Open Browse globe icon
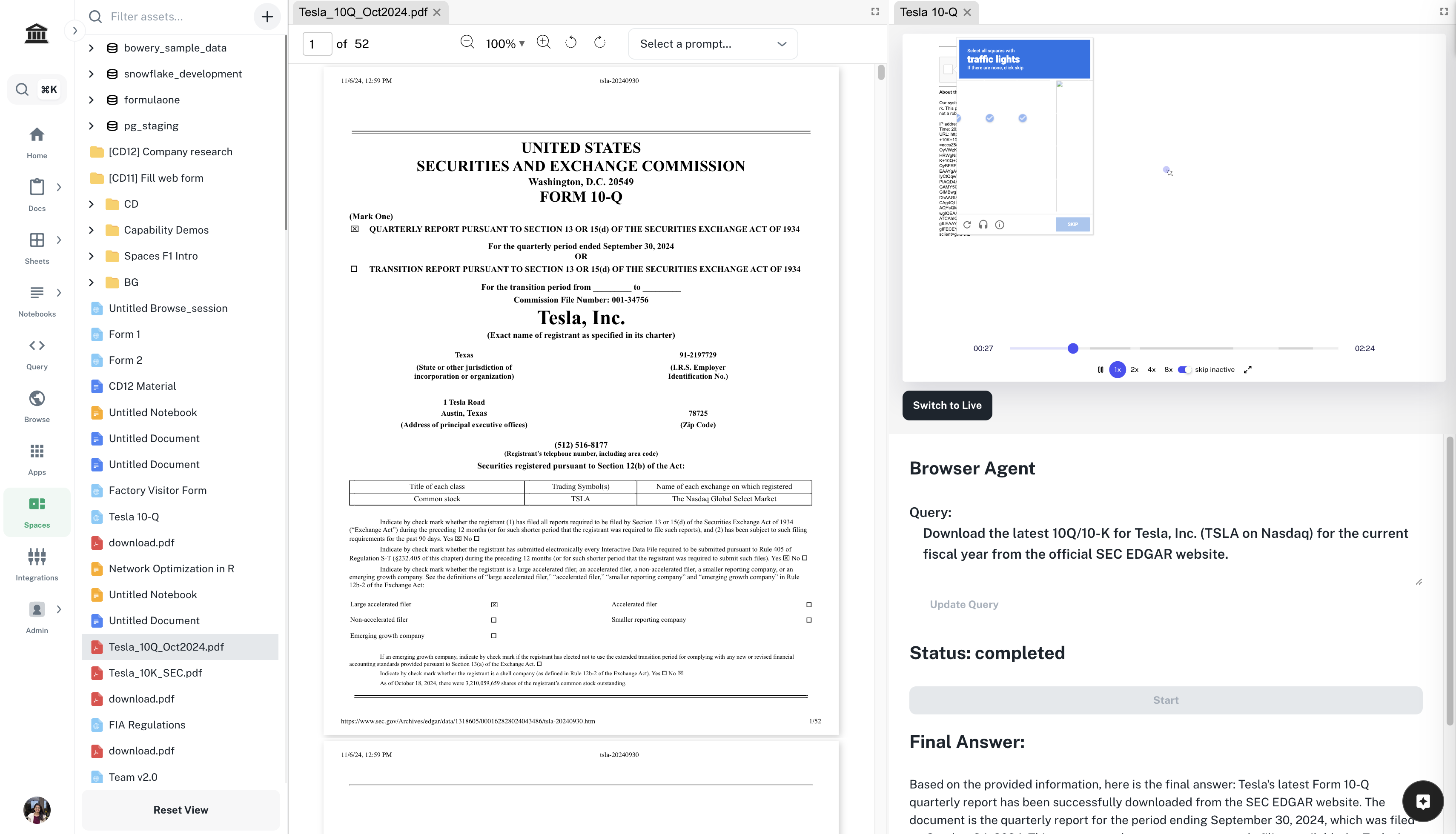 [x=37, y=398]
